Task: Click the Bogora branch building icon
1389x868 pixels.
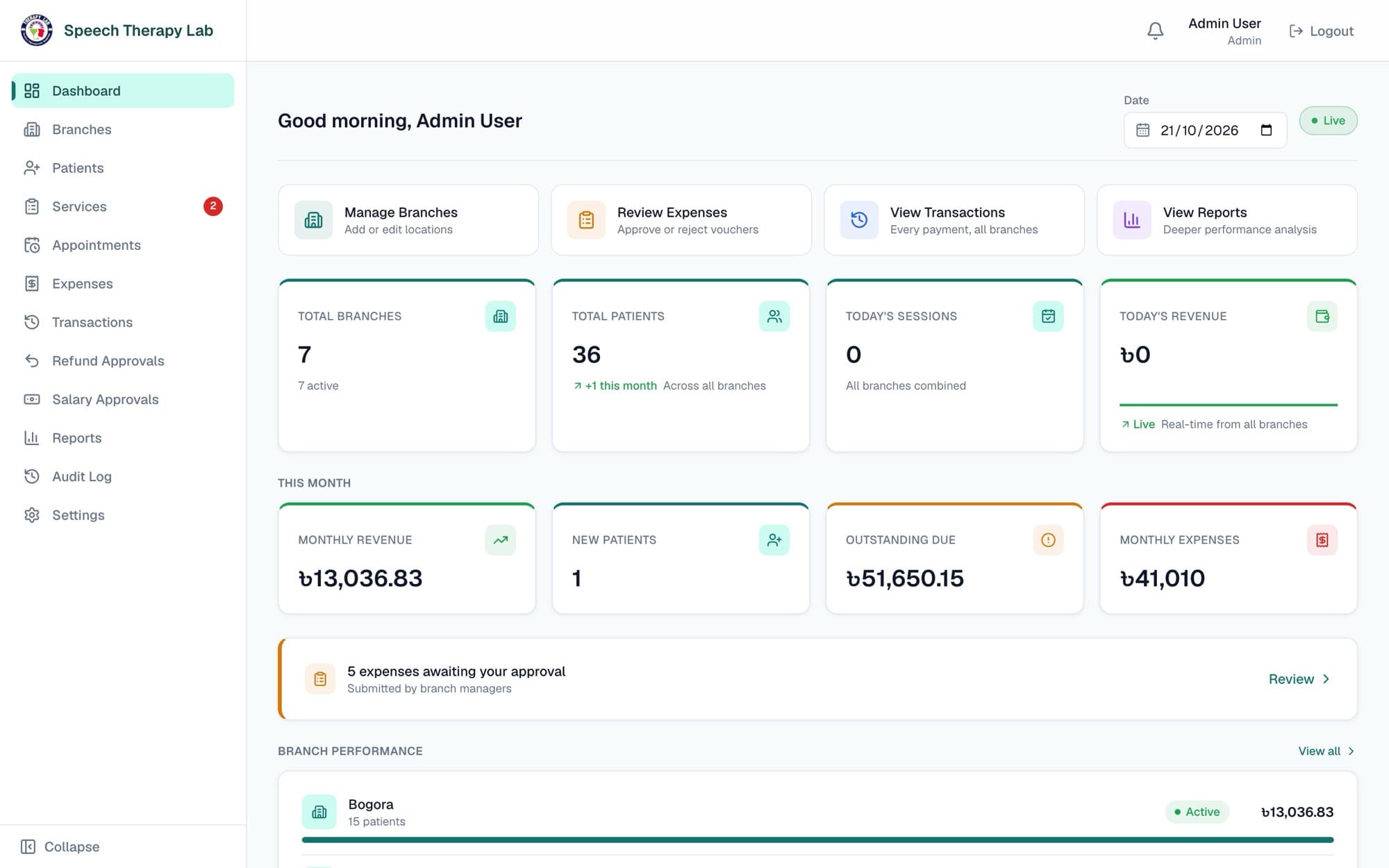Action: [319, 812]
